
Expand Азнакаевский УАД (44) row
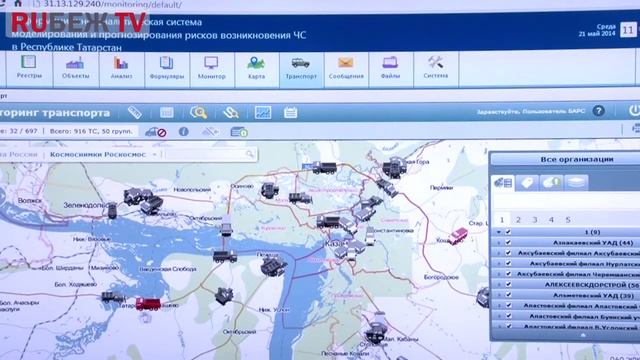[x=499, y=242]
